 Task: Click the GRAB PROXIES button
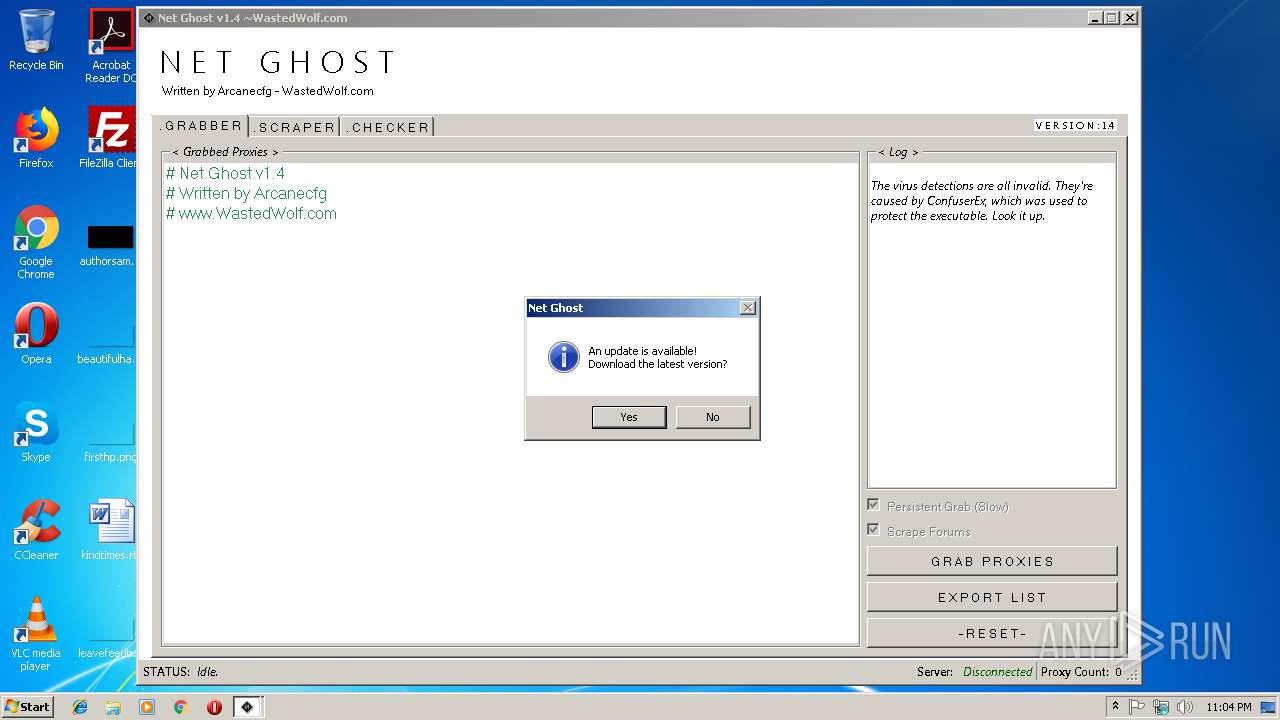pos(992,561)
